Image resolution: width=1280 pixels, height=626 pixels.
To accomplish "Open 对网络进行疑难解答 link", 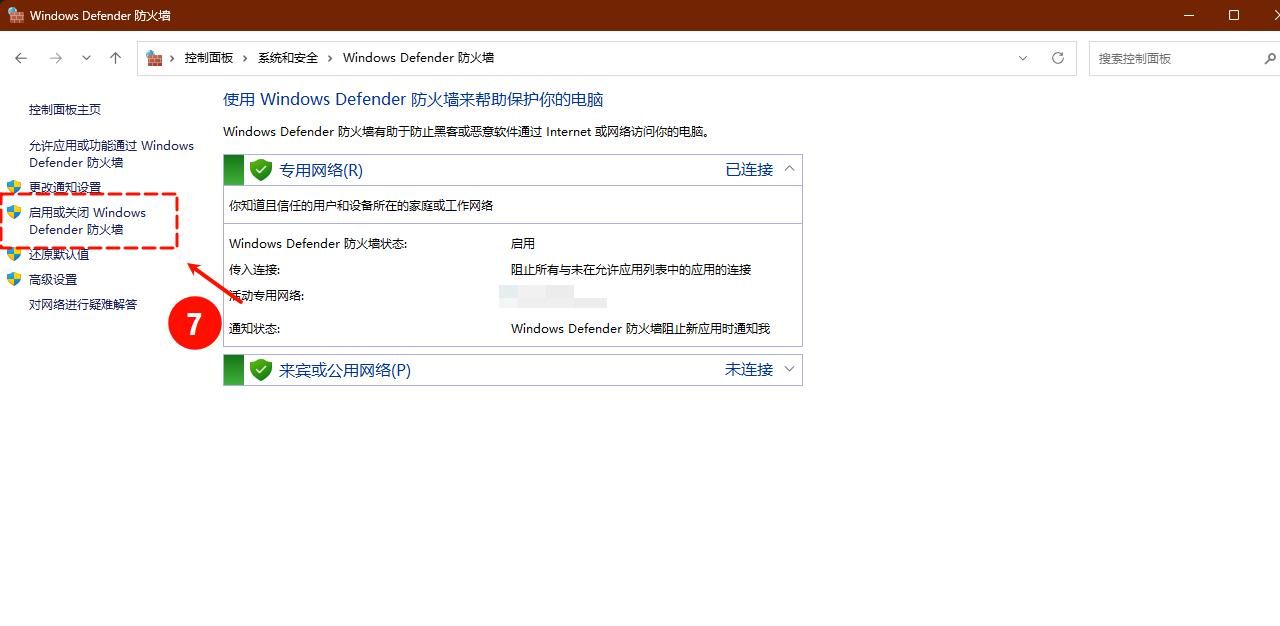I will (83, 304).
